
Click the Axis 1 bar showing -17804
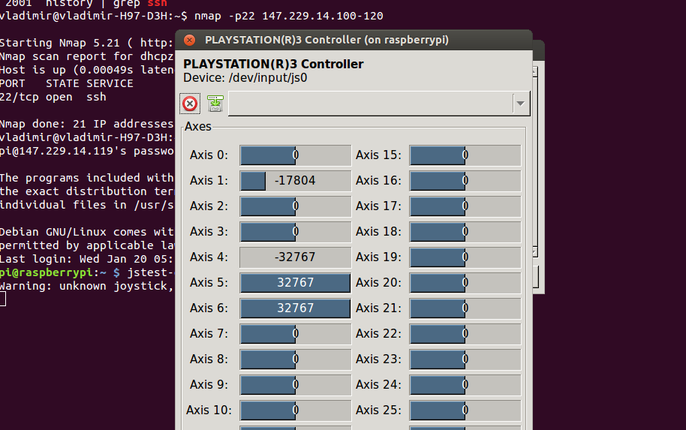[295, 180]
